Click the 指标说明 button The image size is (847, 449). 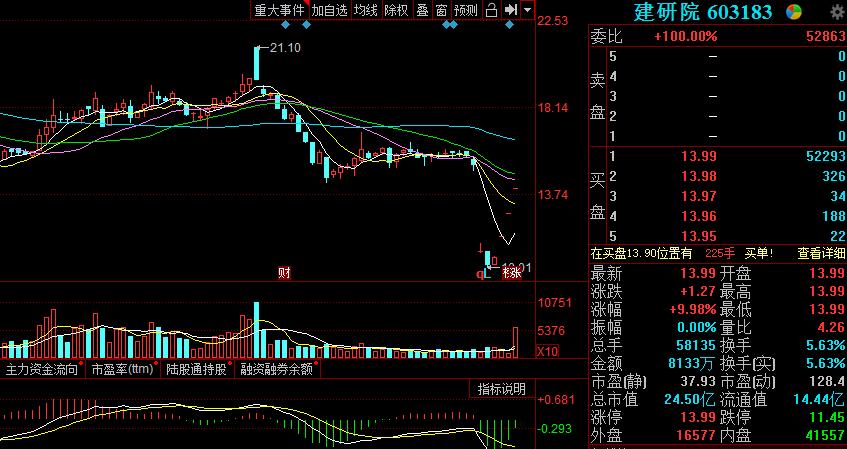pyautogui.click(x=502, y=389)
